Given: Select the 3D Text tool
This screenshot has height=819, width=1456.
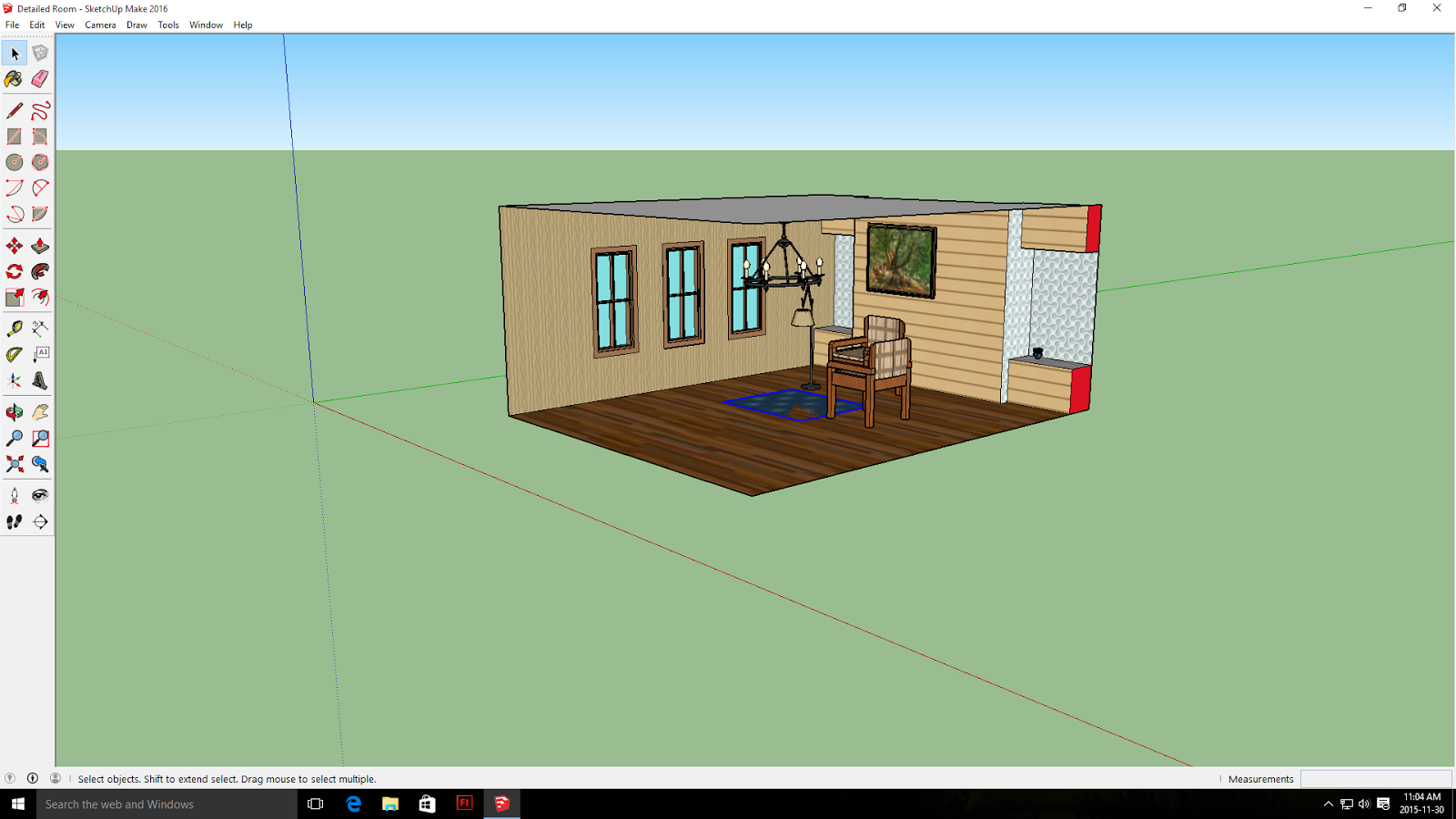Looking at the screenshot, I should pyautogui.click(x=40, y=381).
